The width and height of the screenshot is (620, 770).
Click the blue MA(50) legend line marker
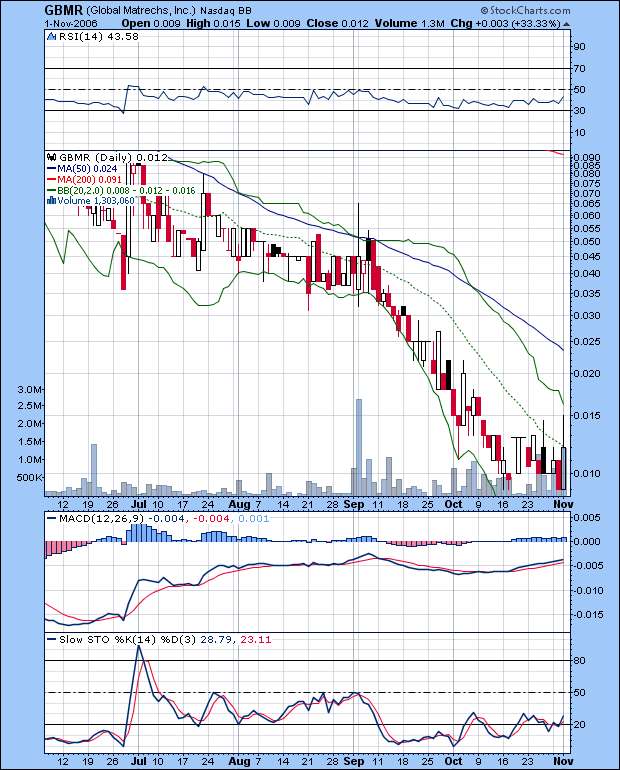click(x=52, y=169)
